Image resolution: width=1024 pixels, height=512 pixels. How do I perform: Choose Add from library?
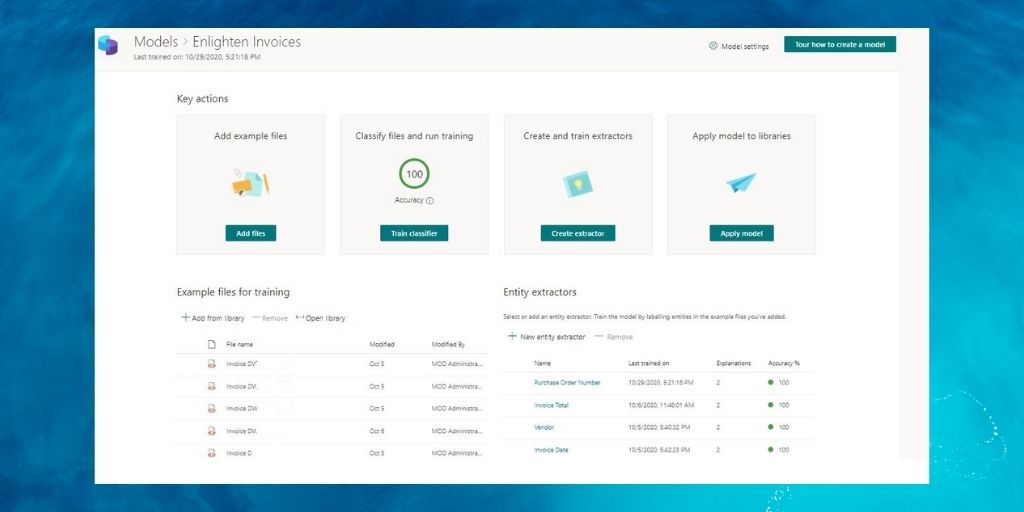213,318
